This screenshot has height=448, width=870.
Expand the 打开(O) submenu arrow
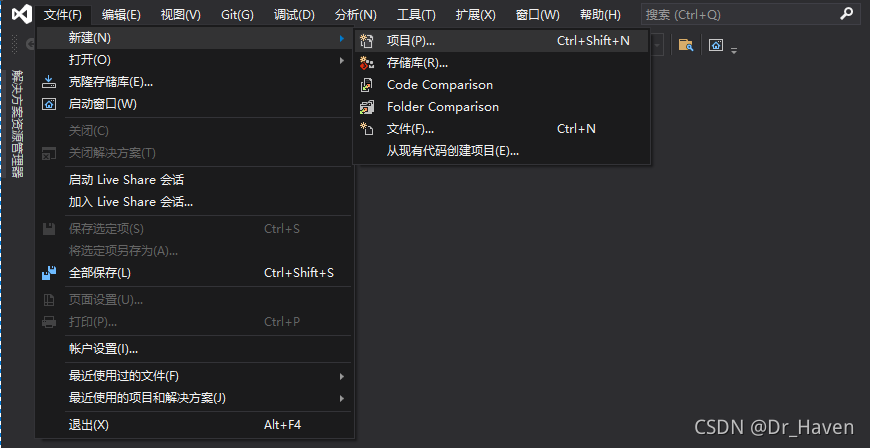pyautogui.click(x=342, y=60)
